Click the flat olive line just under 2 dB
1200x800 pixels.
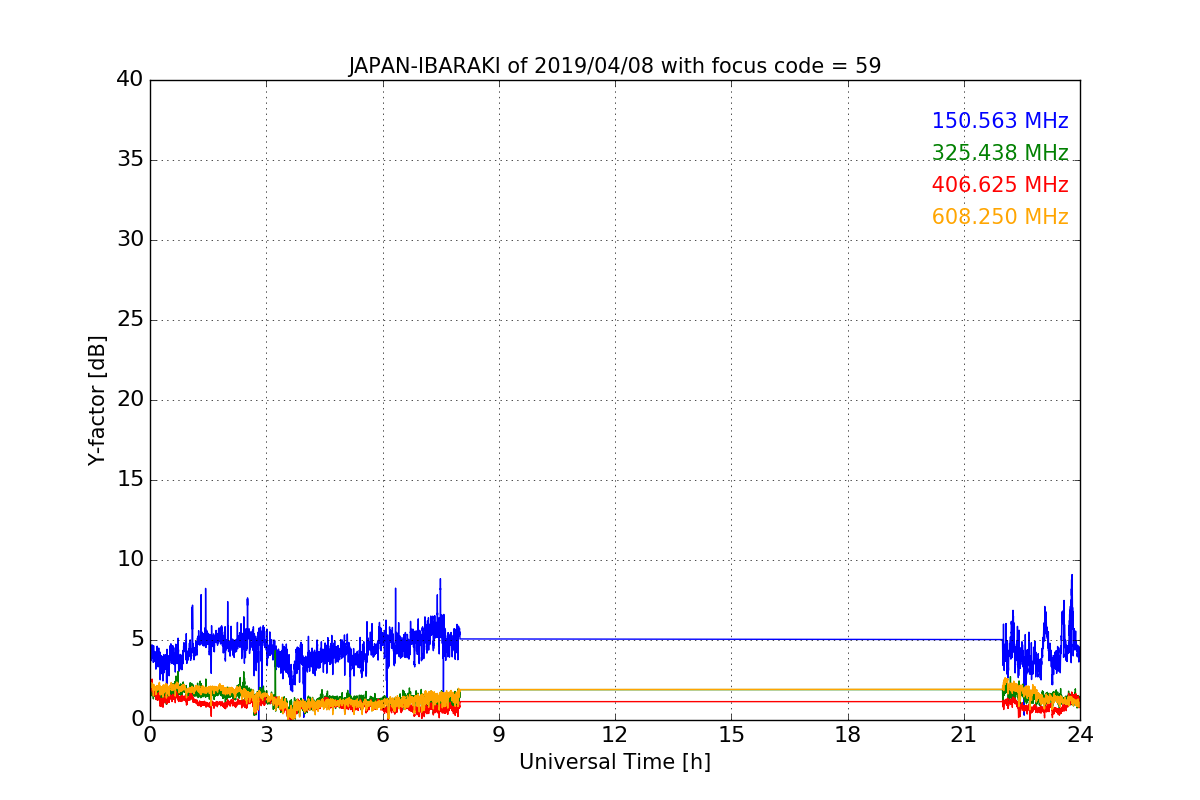(x=731, y=689)
